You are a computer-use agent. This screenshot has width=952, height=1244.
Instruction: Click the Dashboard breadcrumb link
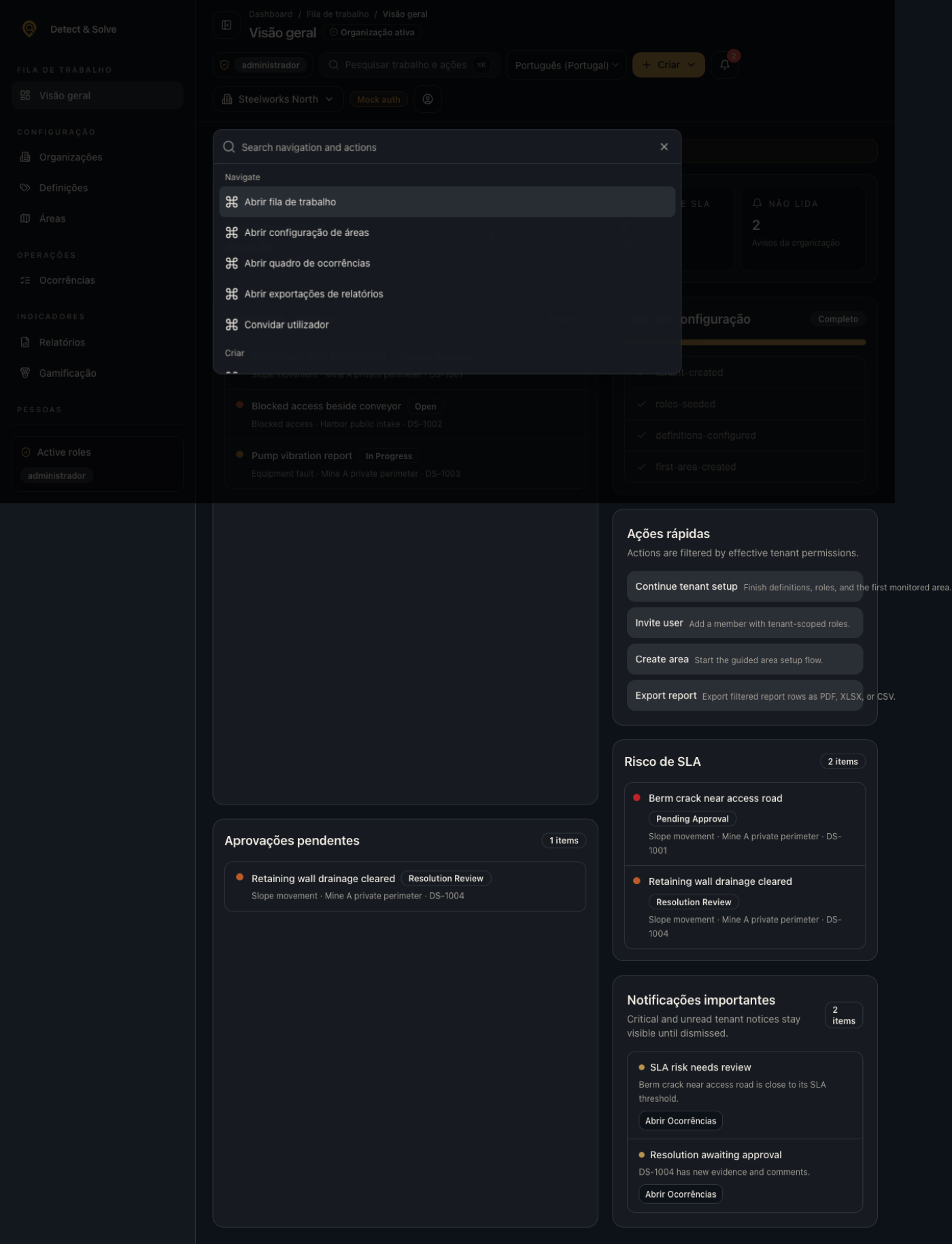(x=271, y=14)
